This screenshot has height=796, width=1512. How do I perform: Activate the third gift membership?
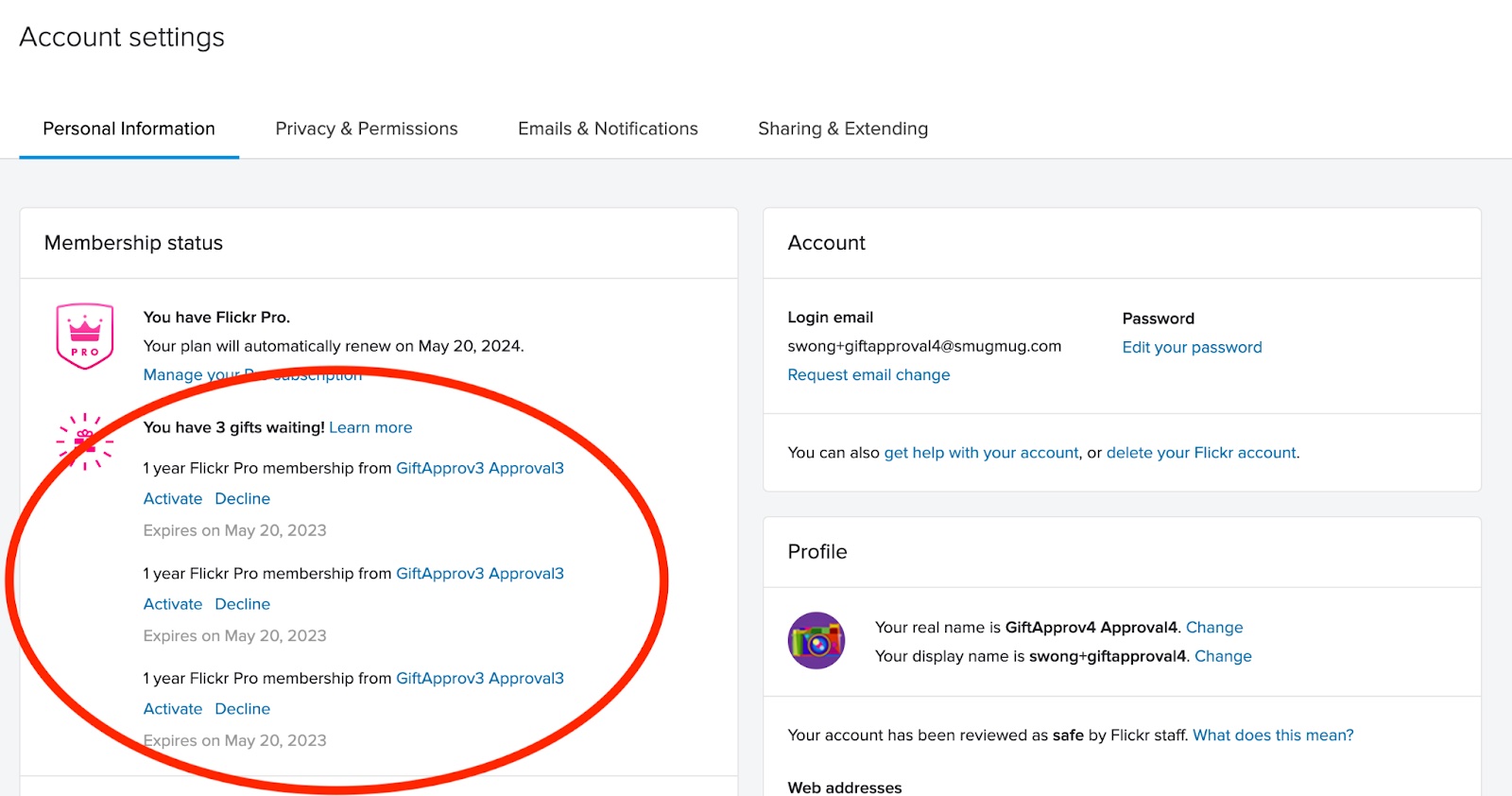pyautogui.click(x=173, y=709)
